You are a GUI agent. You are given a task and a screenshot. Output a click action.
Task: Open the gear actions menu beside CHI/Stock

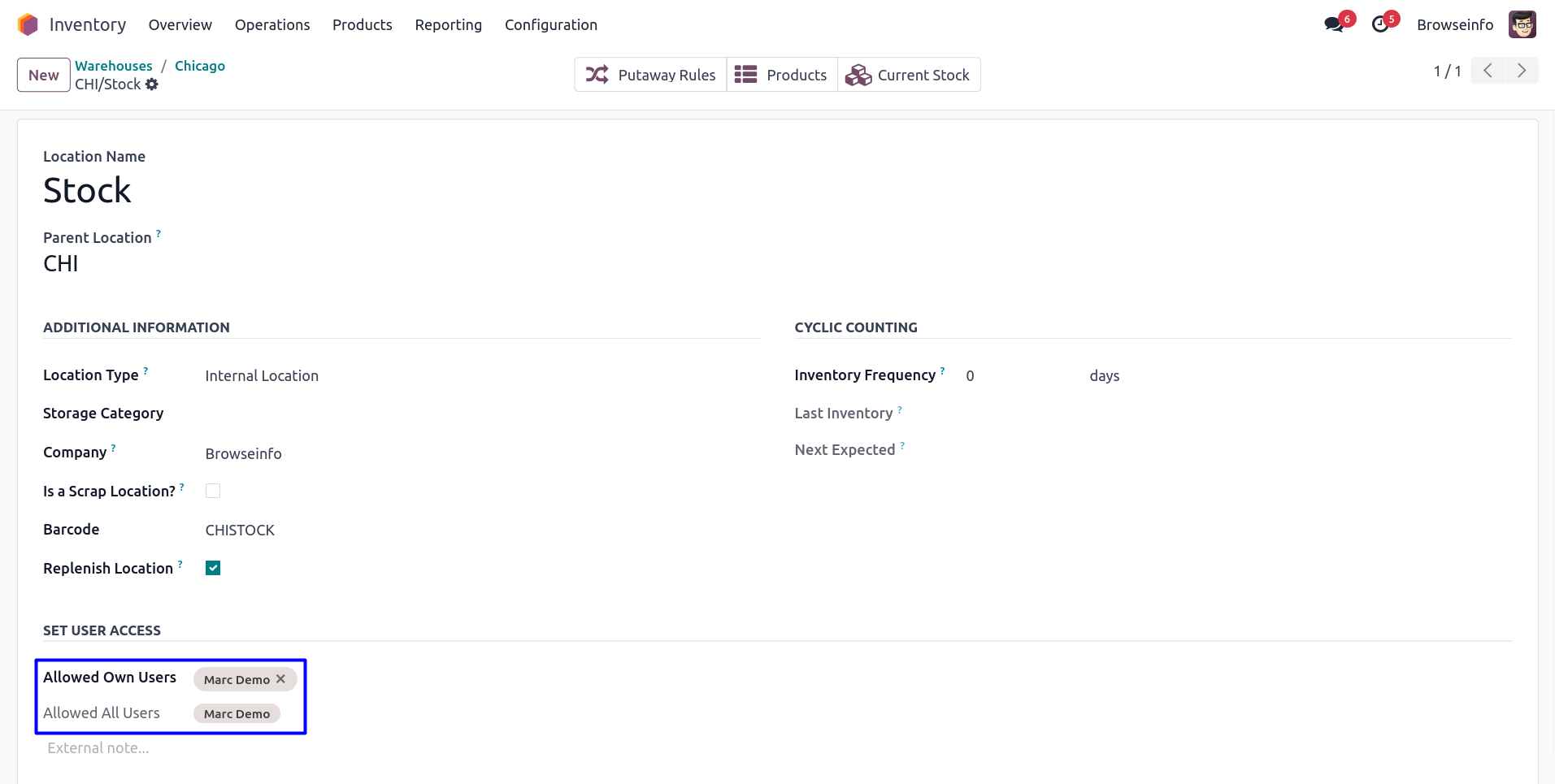[x=152, y=84]
